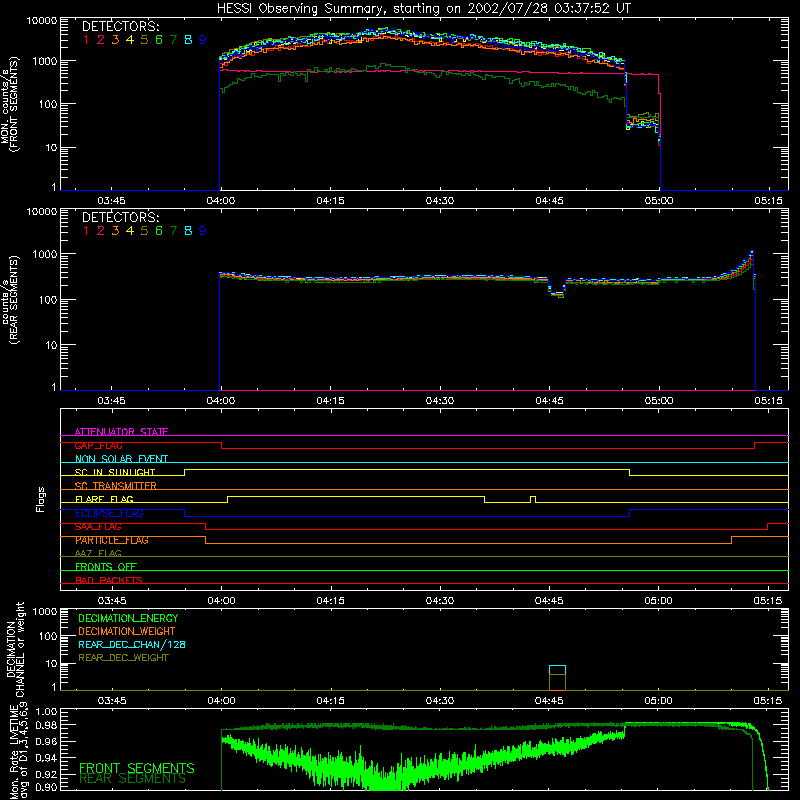Click the FLARE_FLAG label
This screenshot has width=800, height=800.
point(104,499)
